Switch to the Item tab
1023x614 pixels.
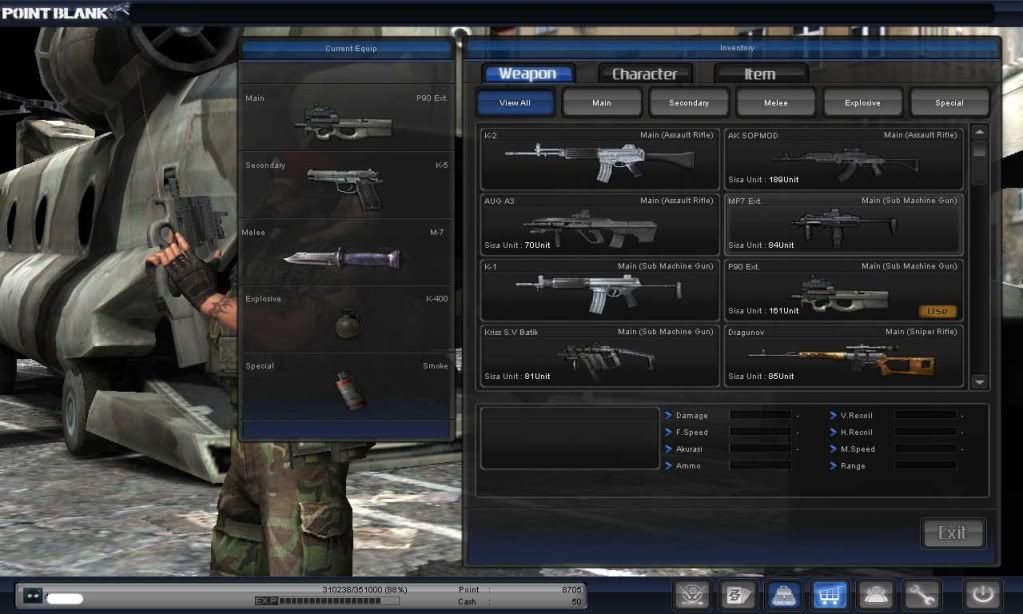(761, 74)
